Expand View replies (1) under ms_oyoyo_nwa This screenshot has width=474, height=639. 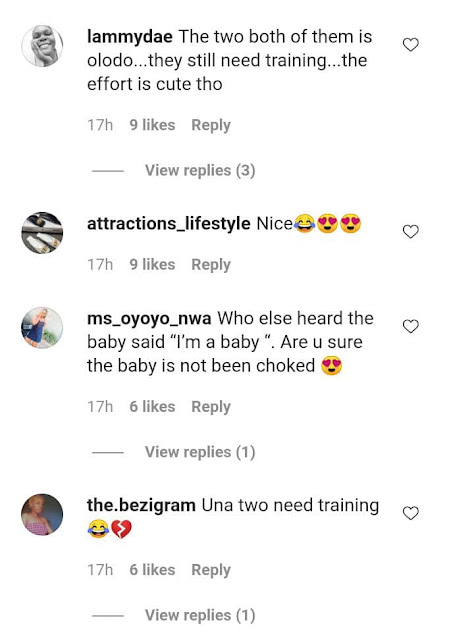point(200,452)
